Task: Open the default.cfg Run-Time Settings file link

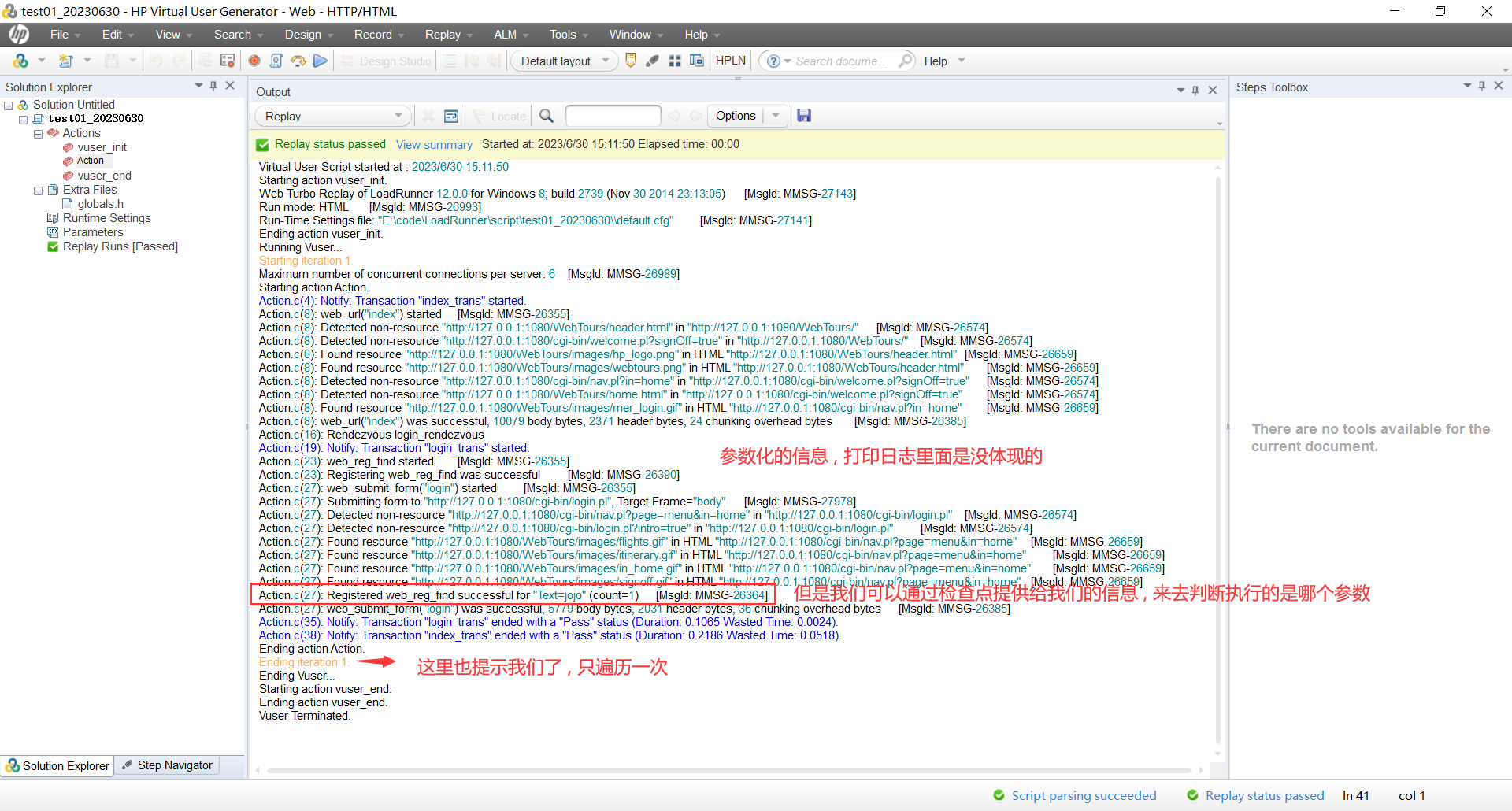Action: [x=525, y=220]
